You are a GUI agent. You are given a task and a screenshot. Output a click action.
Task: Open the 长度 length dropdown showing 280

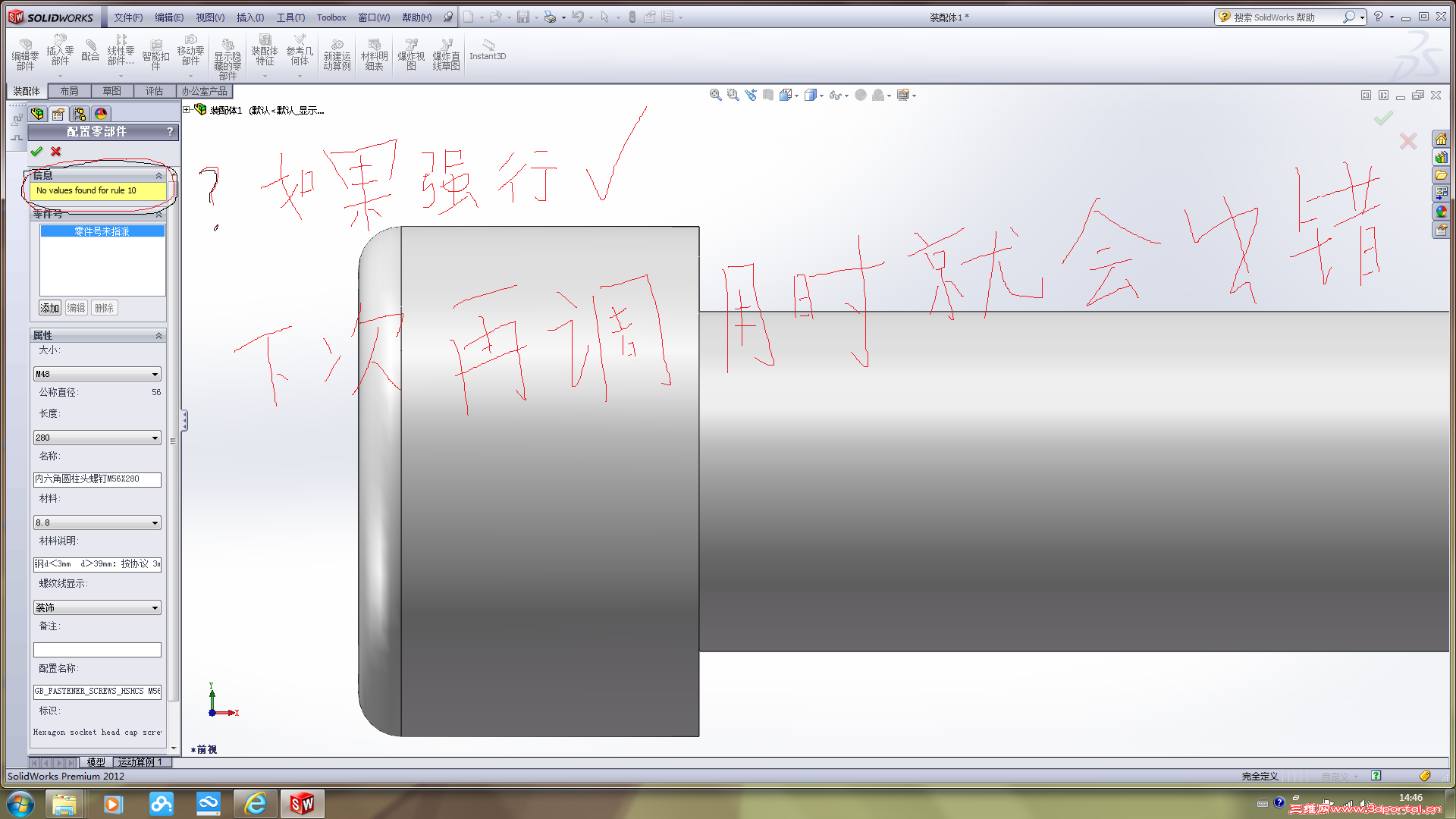[x=97, y=437]
